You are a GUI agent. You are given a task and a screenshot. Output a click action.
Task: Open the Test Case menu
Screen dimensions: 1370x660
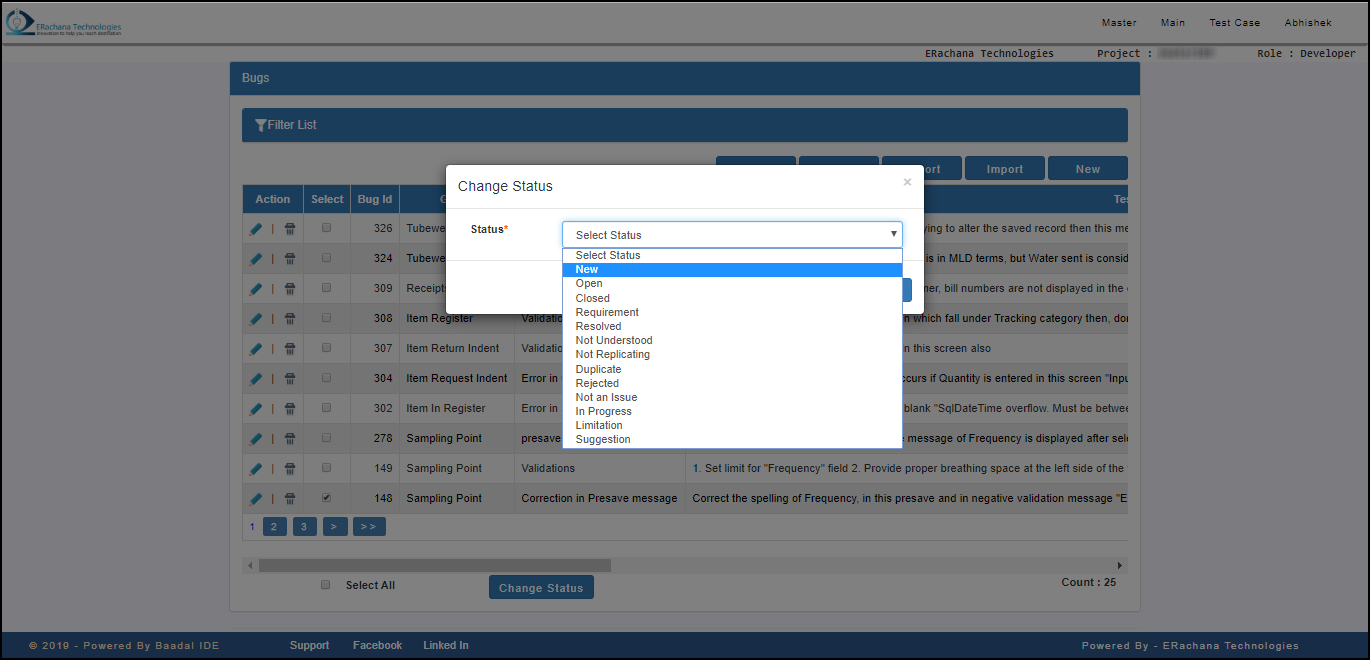[1235, 23]
